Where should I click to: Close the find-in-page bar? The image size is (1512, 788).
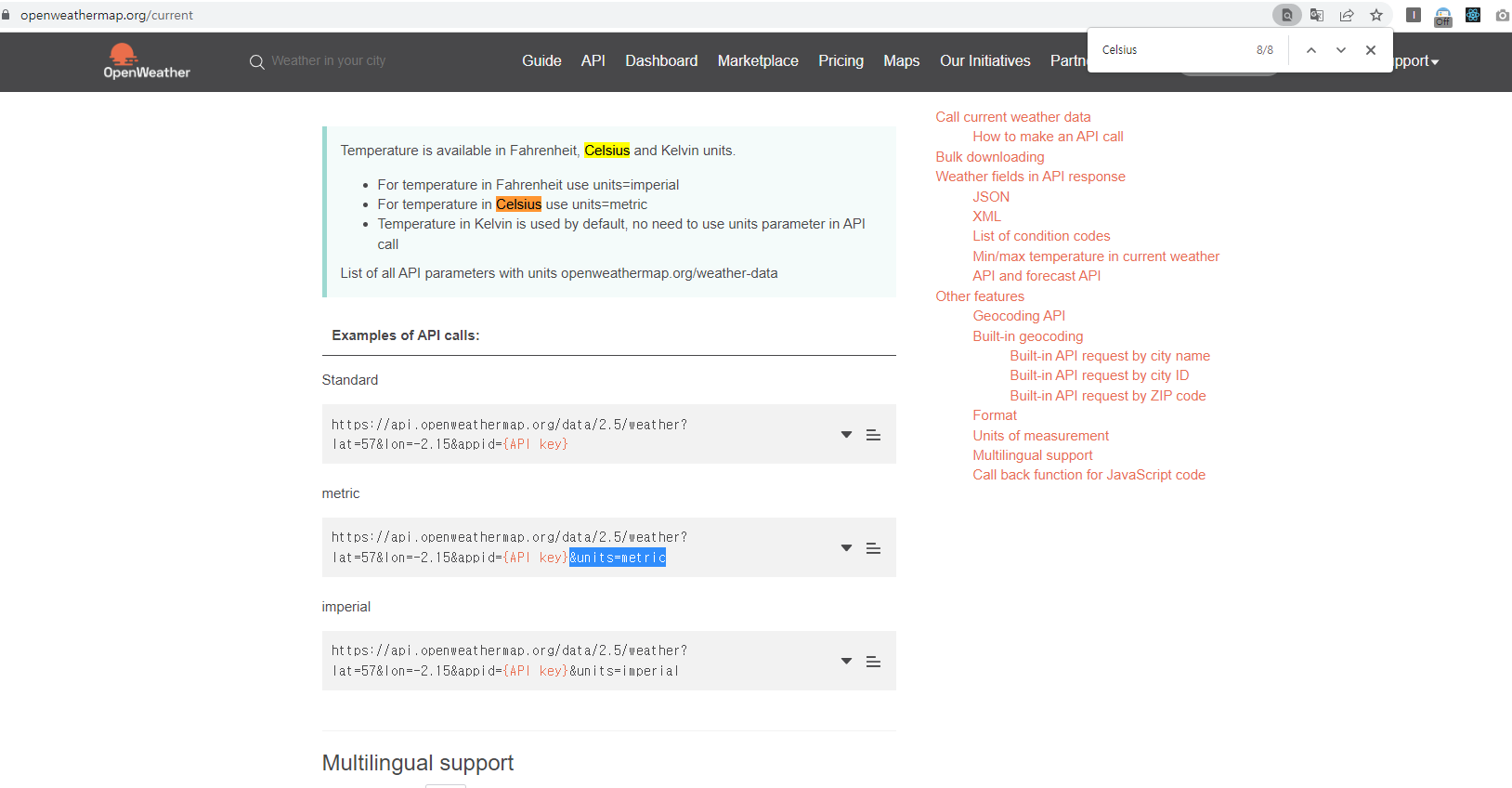click(x=1371, y=50)
